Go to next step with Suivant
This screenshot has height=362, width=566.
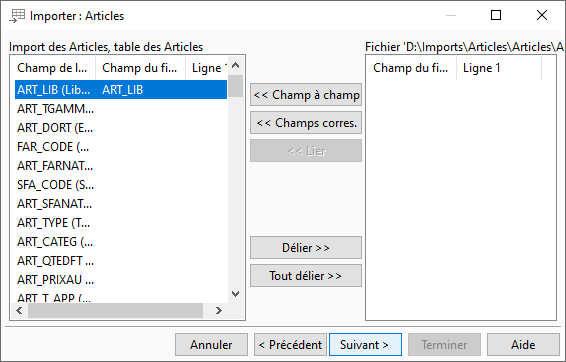point(365,345)
